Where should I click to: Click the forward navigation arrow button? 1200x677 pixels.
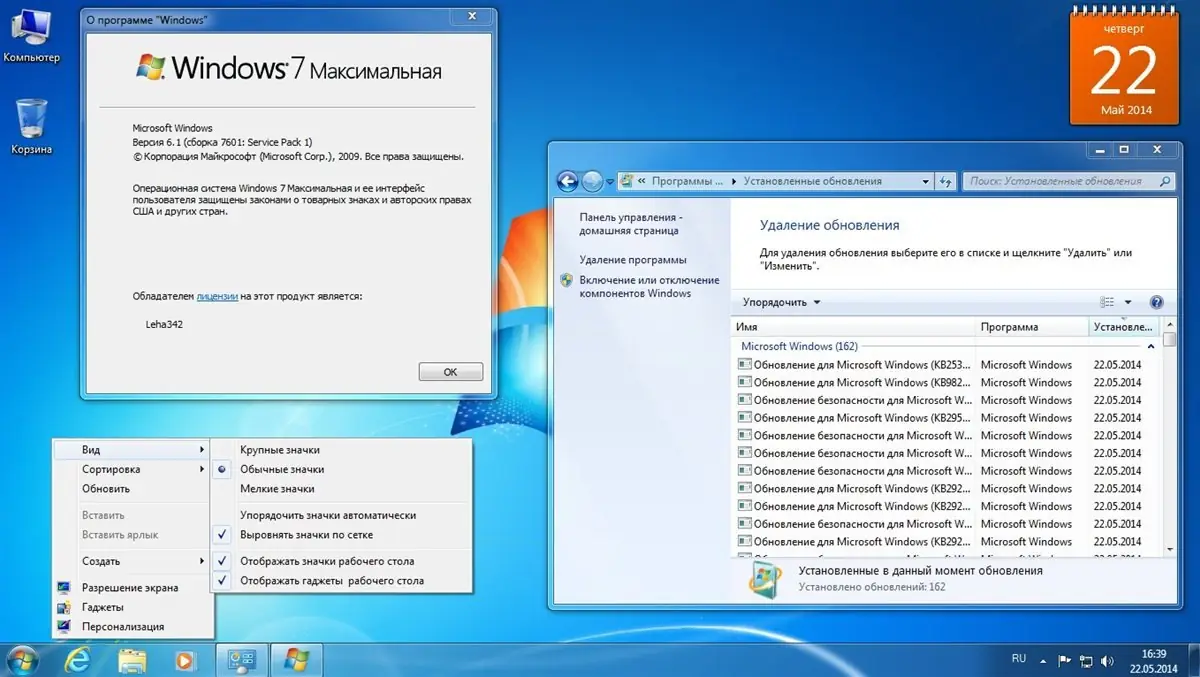[592, 181]
